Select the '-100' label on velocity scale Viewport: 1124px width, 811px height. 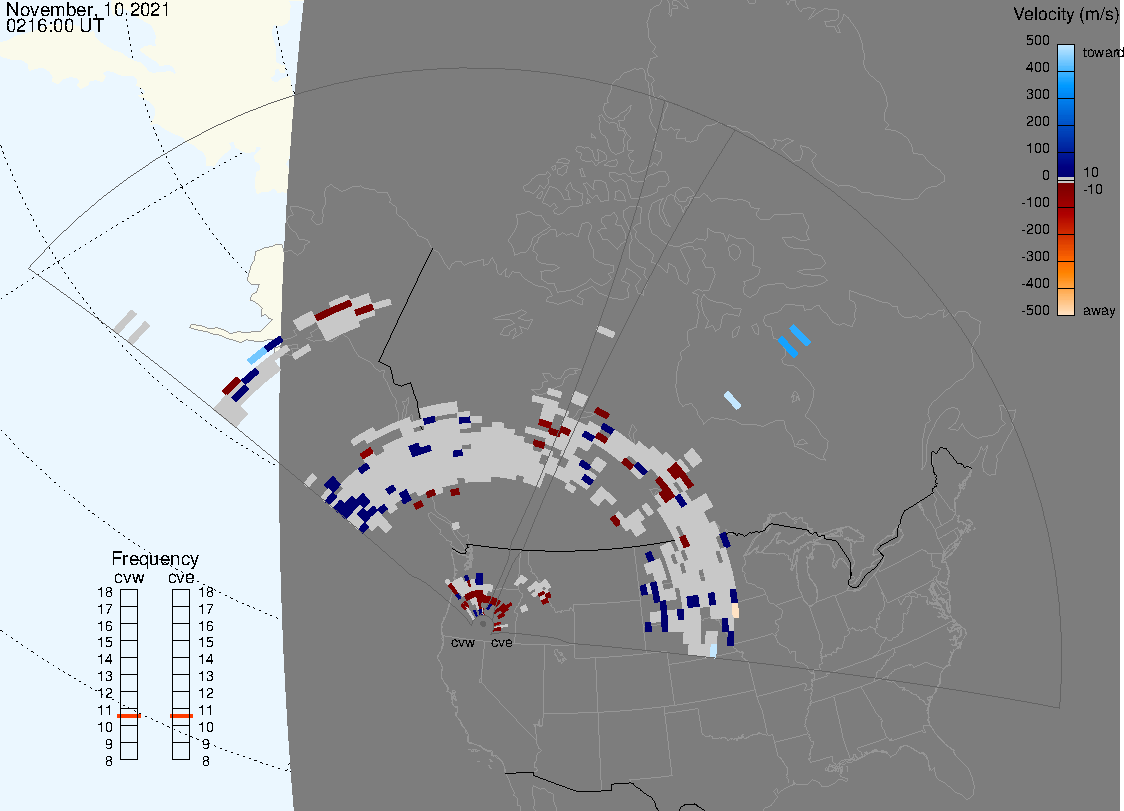1035,202
